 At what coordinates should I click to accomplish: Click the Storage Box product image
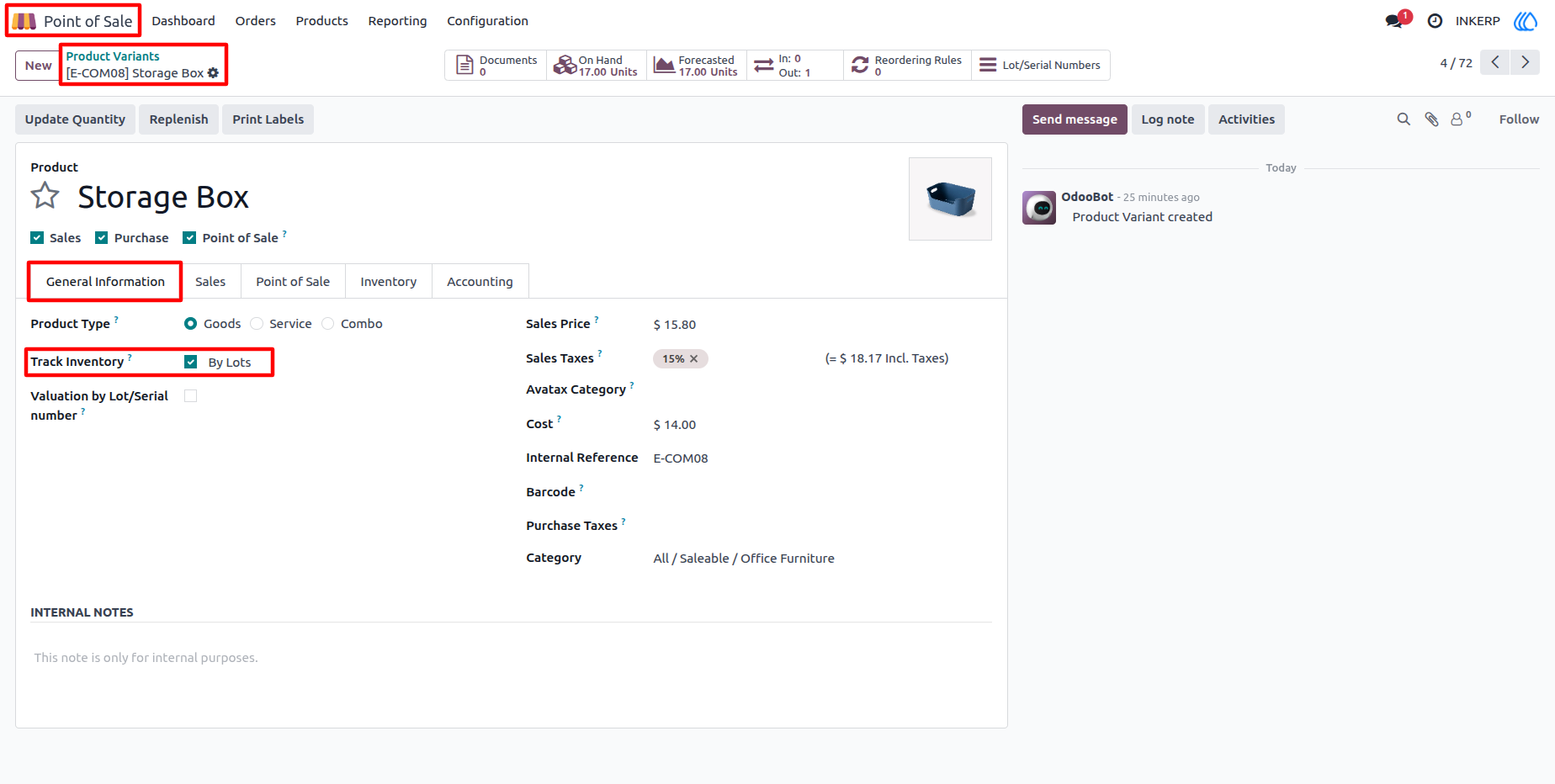pyautogui.click(x=950, y=199)
